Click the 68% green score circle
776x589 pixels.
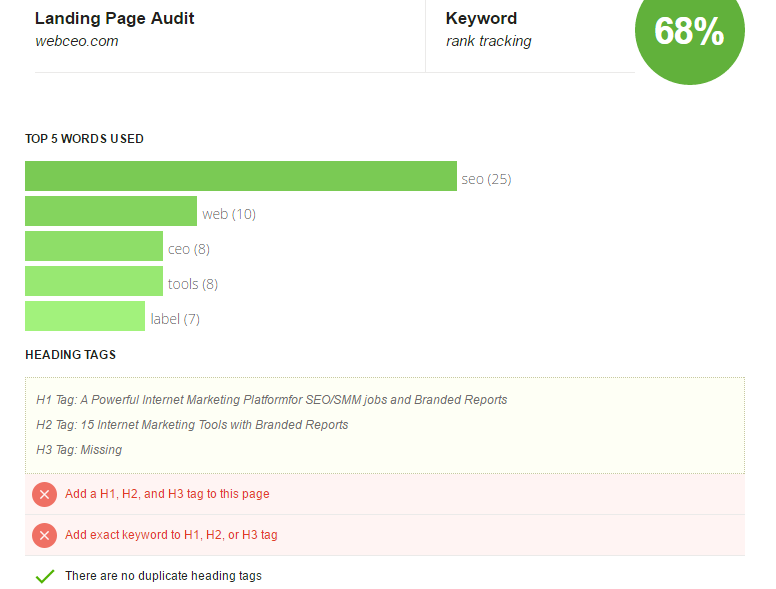689,31
